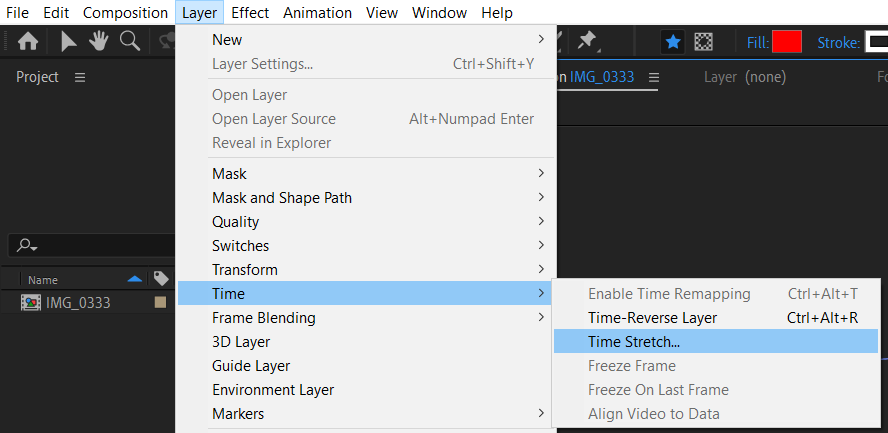Select the Selection arrow tool
Screen dimensions: 888x433
(69, 42)
